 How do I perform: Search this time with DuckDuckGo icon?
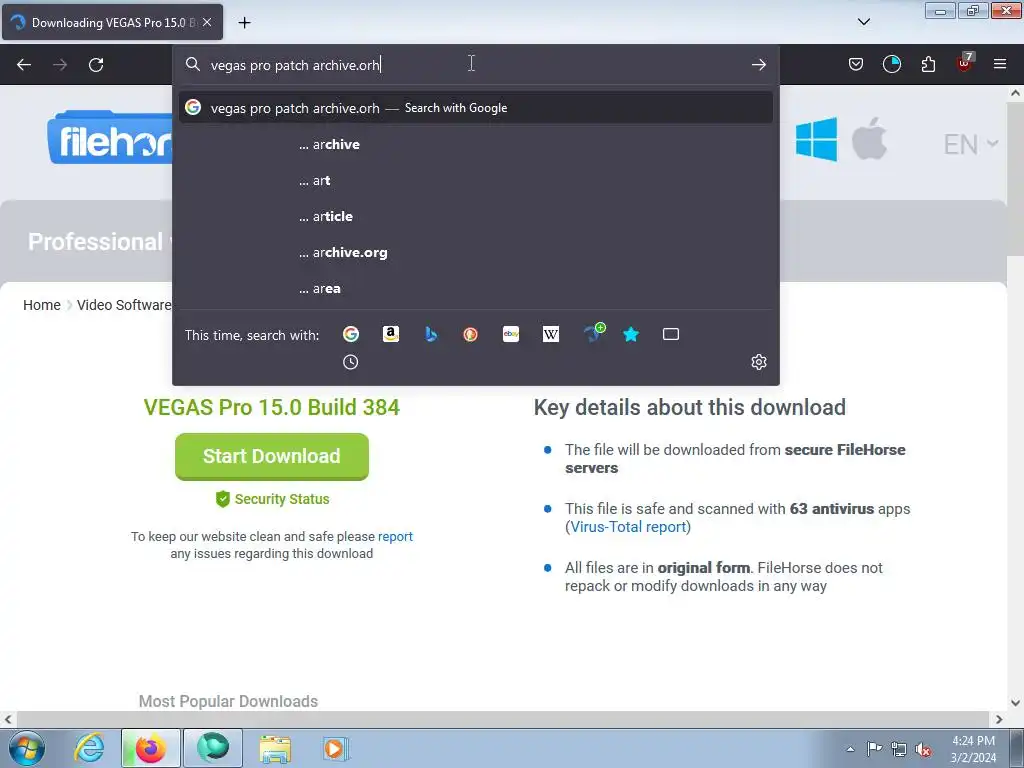470,334
